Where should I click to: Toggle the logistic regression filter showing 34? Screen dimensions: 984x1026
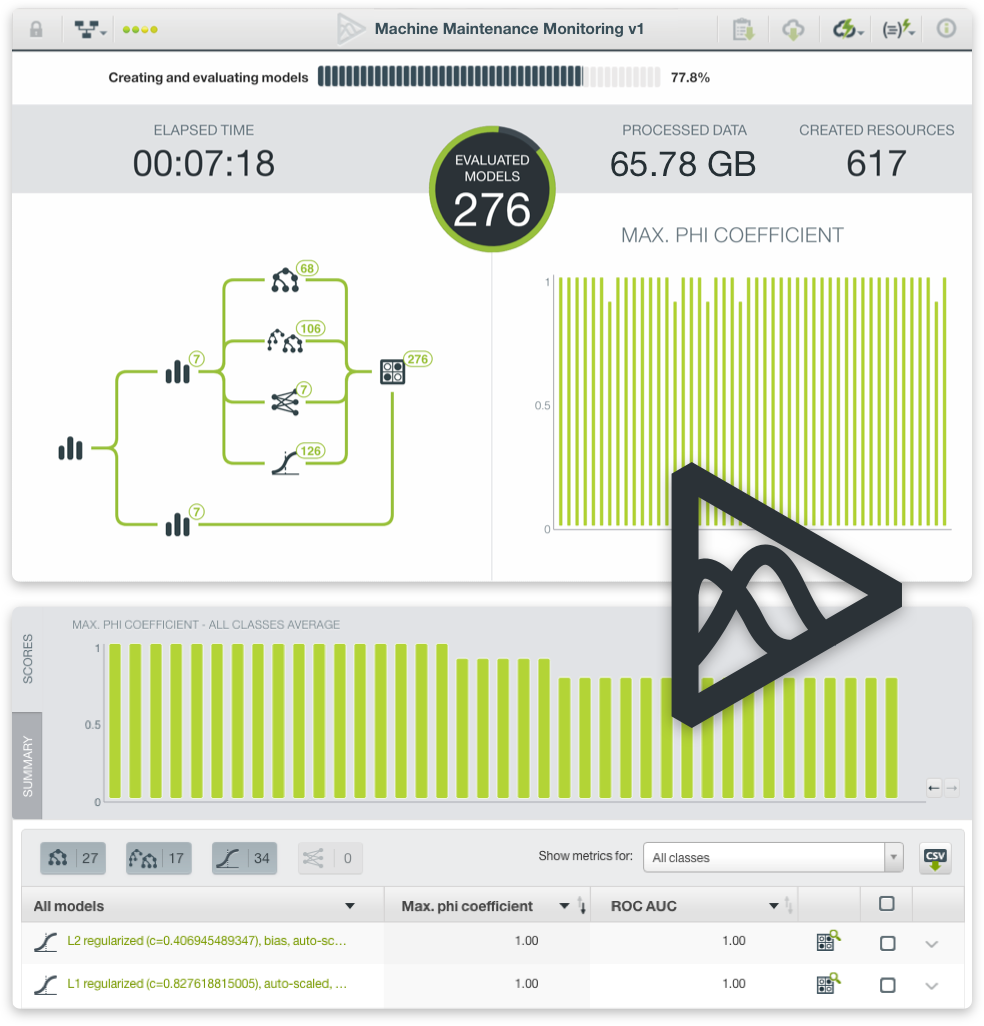245,858
